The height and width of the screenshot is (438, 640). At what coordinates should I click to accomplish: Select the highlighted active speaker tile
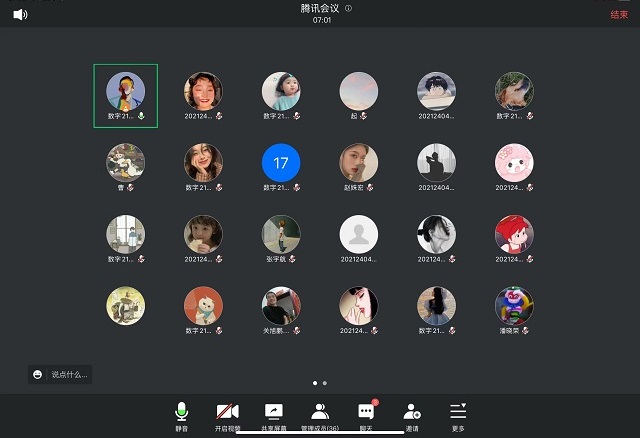click(126, 95)
